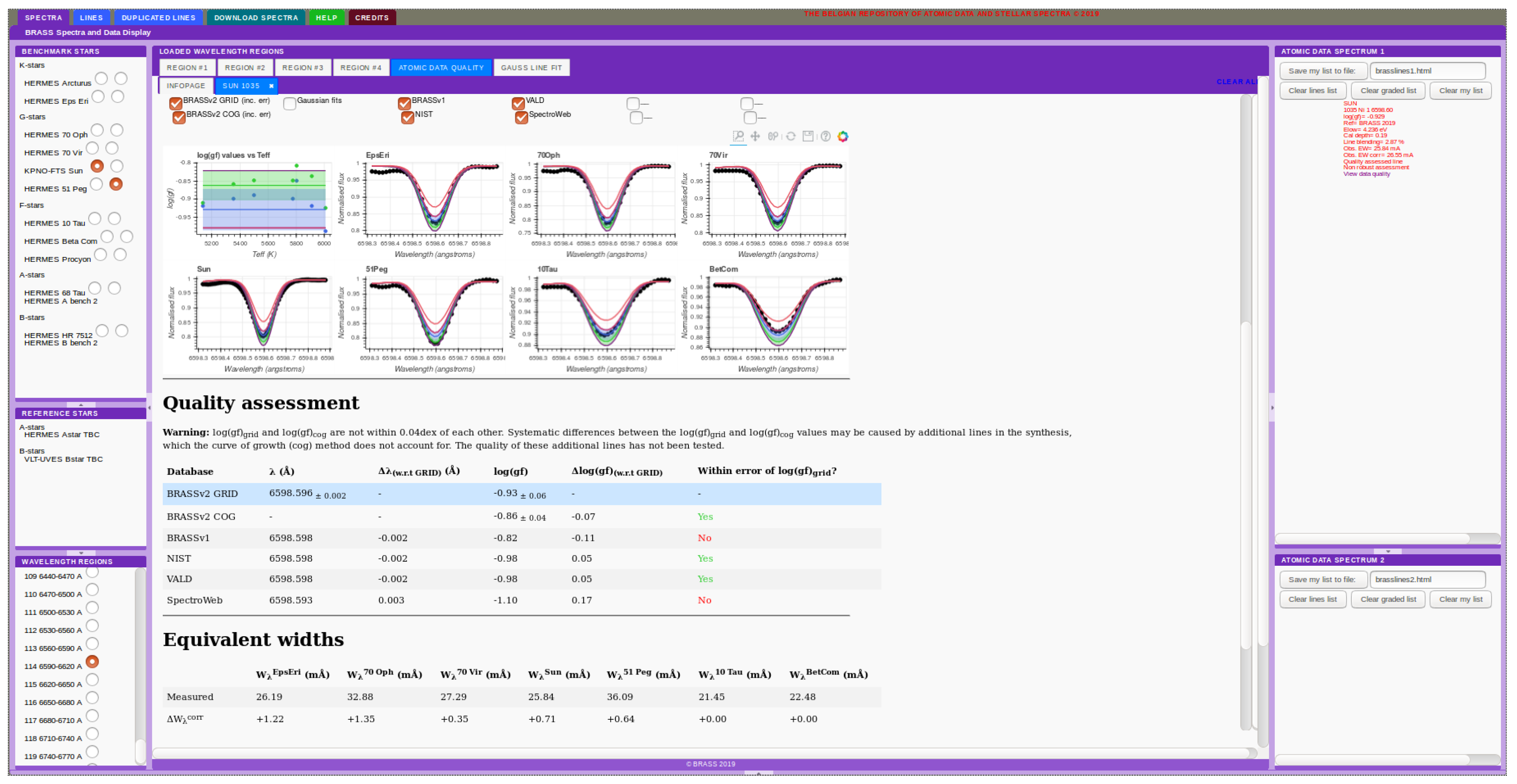Screen dimensions: 1517x784
Task: Collapse Benchmark Stars panel using up arrow
Action: tap(81, 404)
